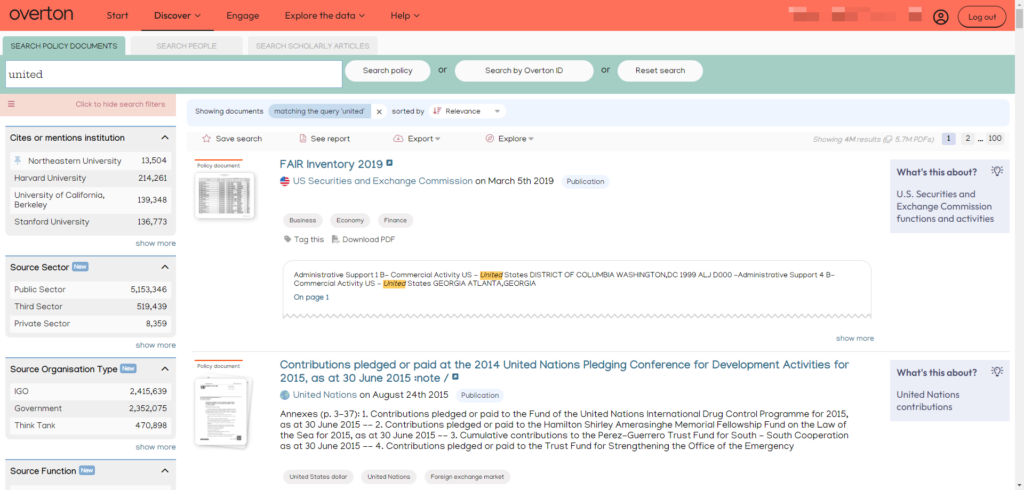Click the search query input field
The width and height of the screenshot is (1024, 490).
click(x=172, y=74)
